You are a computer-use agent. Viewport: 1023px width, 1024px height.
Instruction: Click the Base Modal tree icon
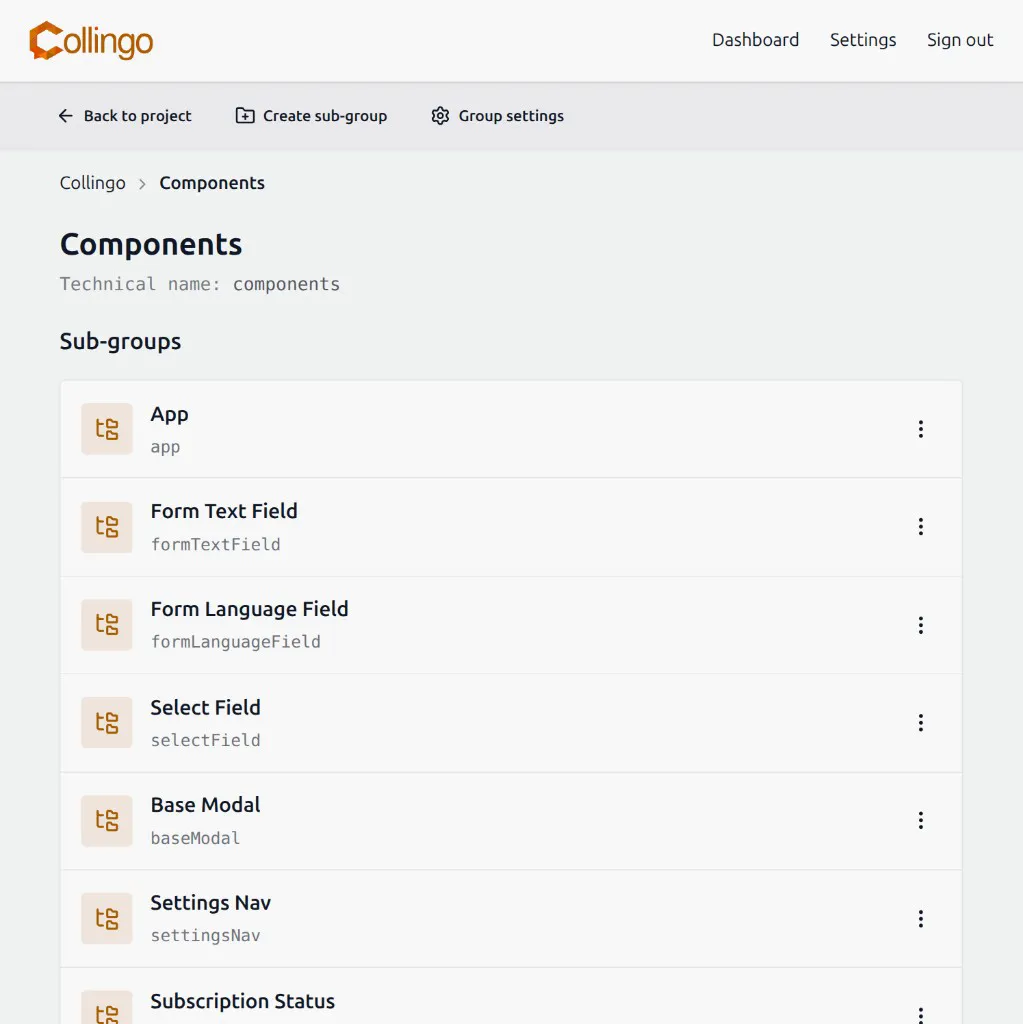pos(107,820)
